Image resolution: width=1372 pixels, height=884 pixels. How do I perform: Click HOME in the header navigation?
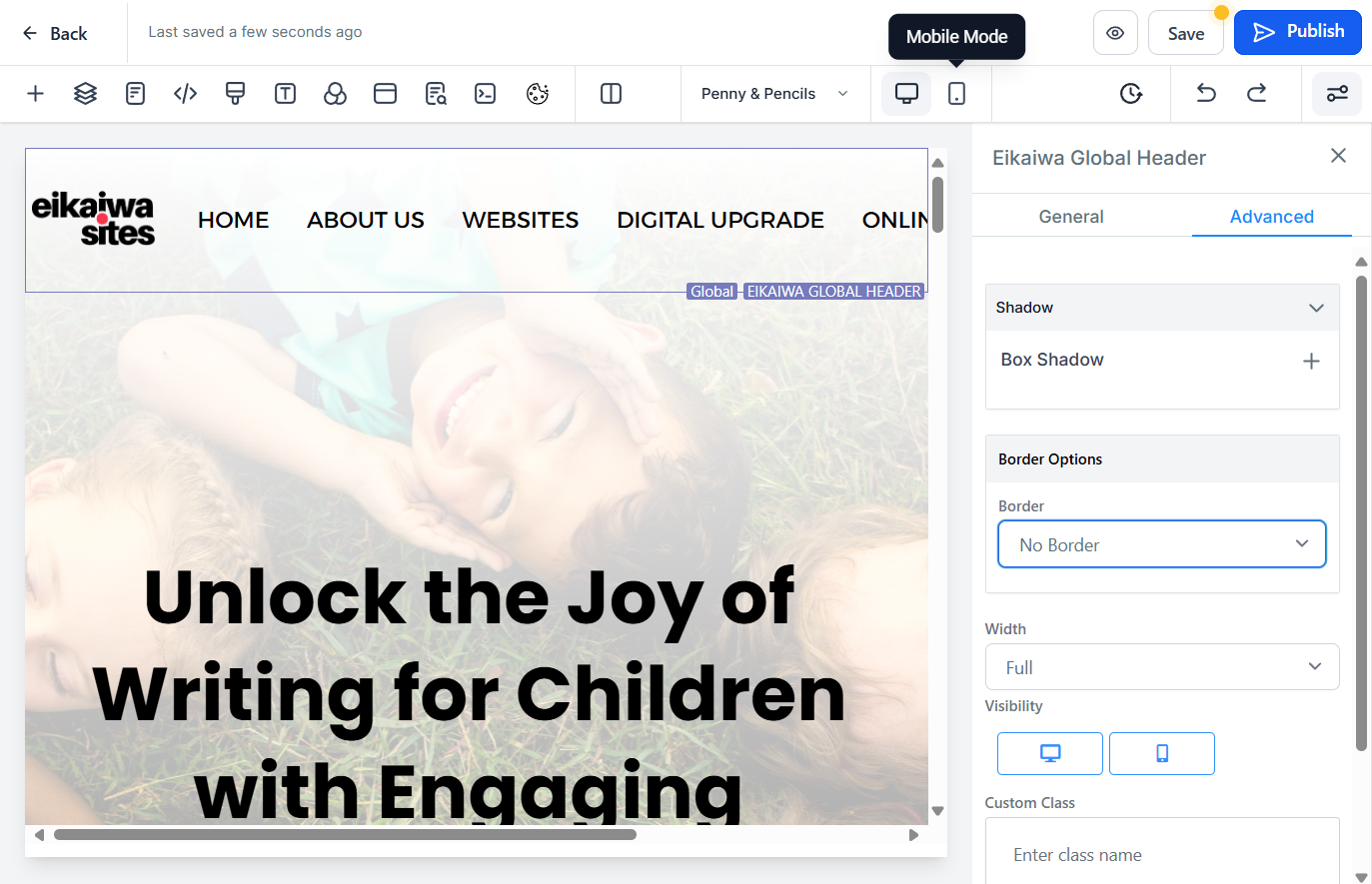234,220
